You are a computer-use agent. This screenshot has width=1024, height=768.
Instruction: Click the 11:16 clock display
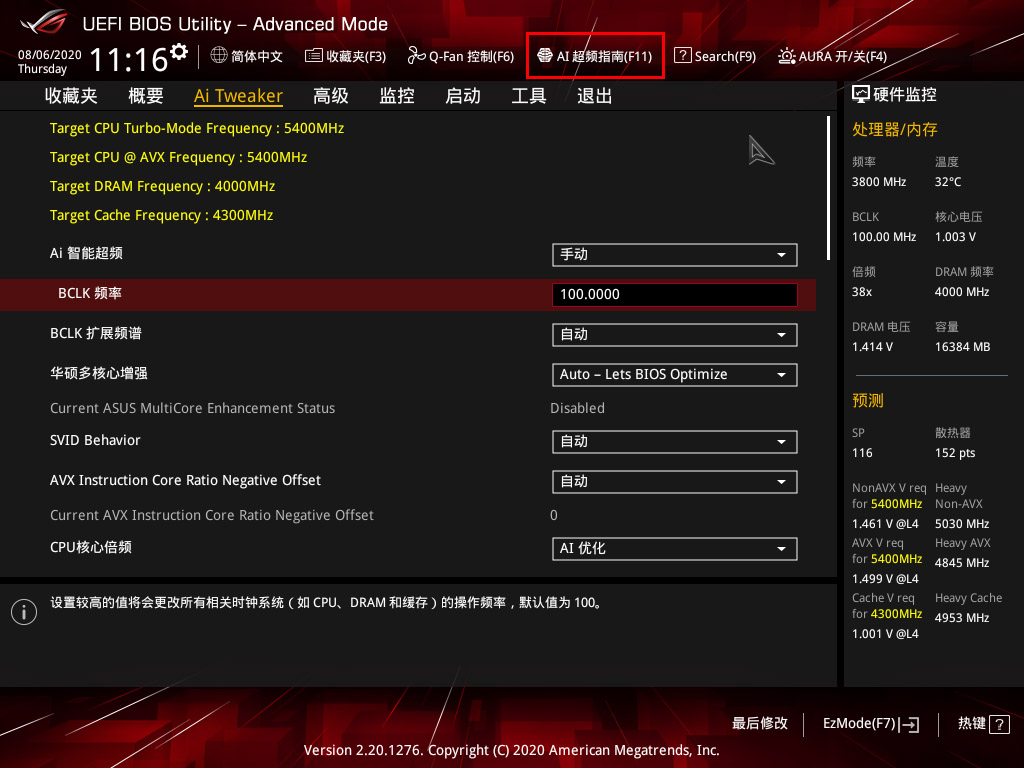(x=129, y=60)
